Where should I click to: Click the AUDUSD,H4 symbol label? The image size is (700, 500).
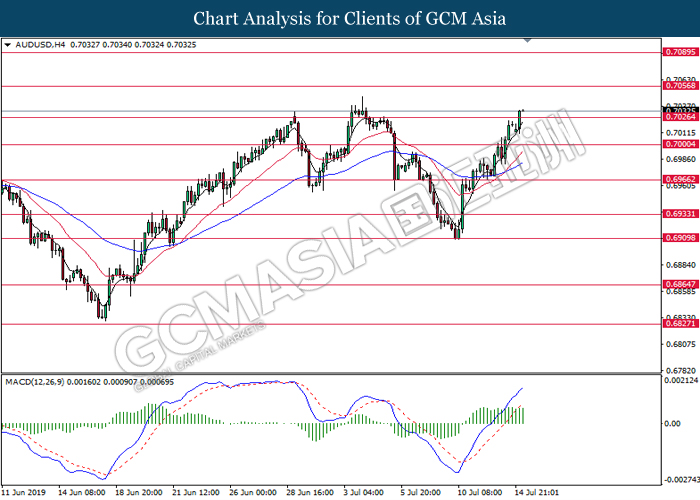point(38,45)
